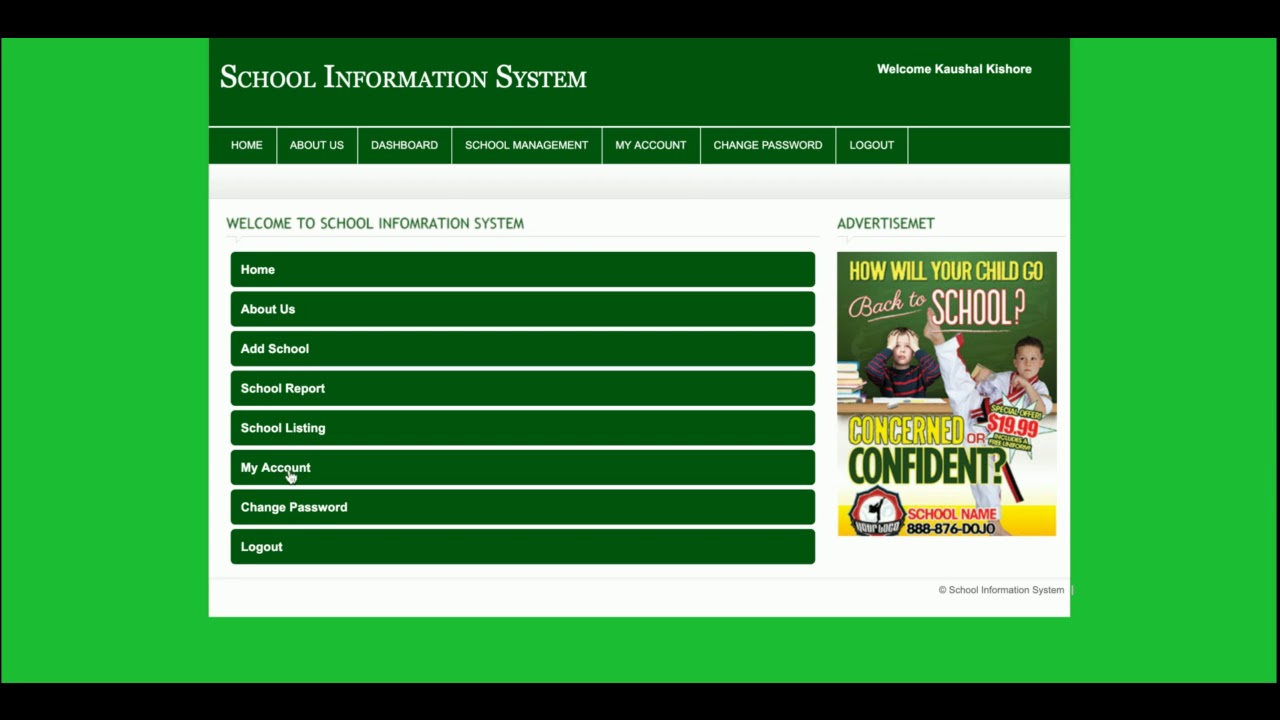Open the School Listing button

tap(523, 428)
